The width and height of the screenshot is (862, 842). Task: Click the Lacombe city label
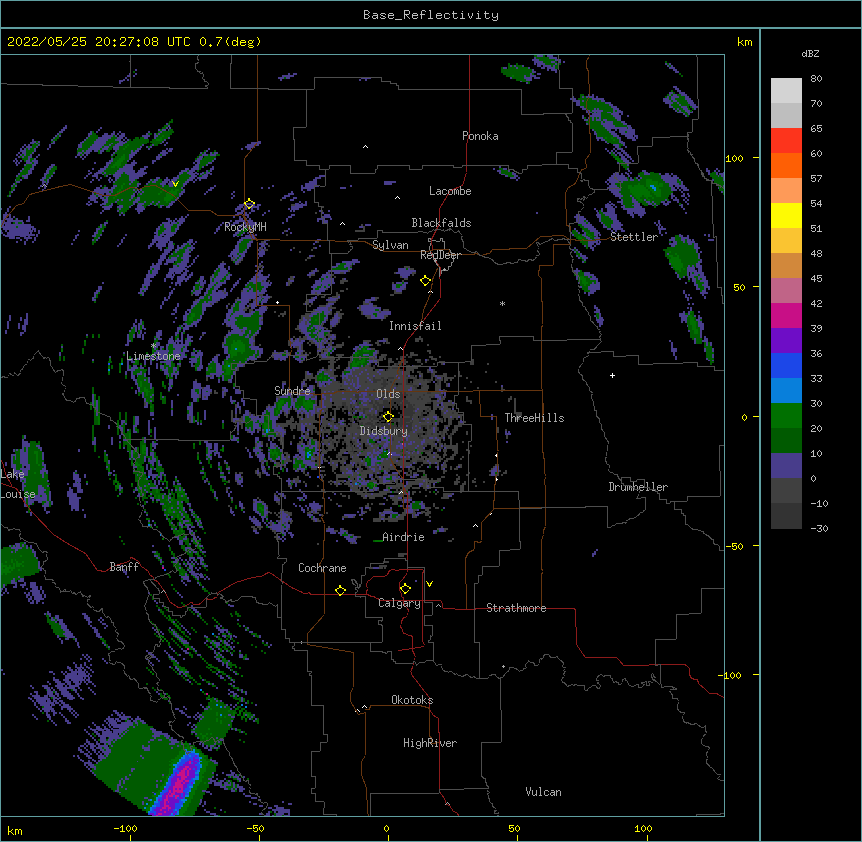click(x=450, y=191)
